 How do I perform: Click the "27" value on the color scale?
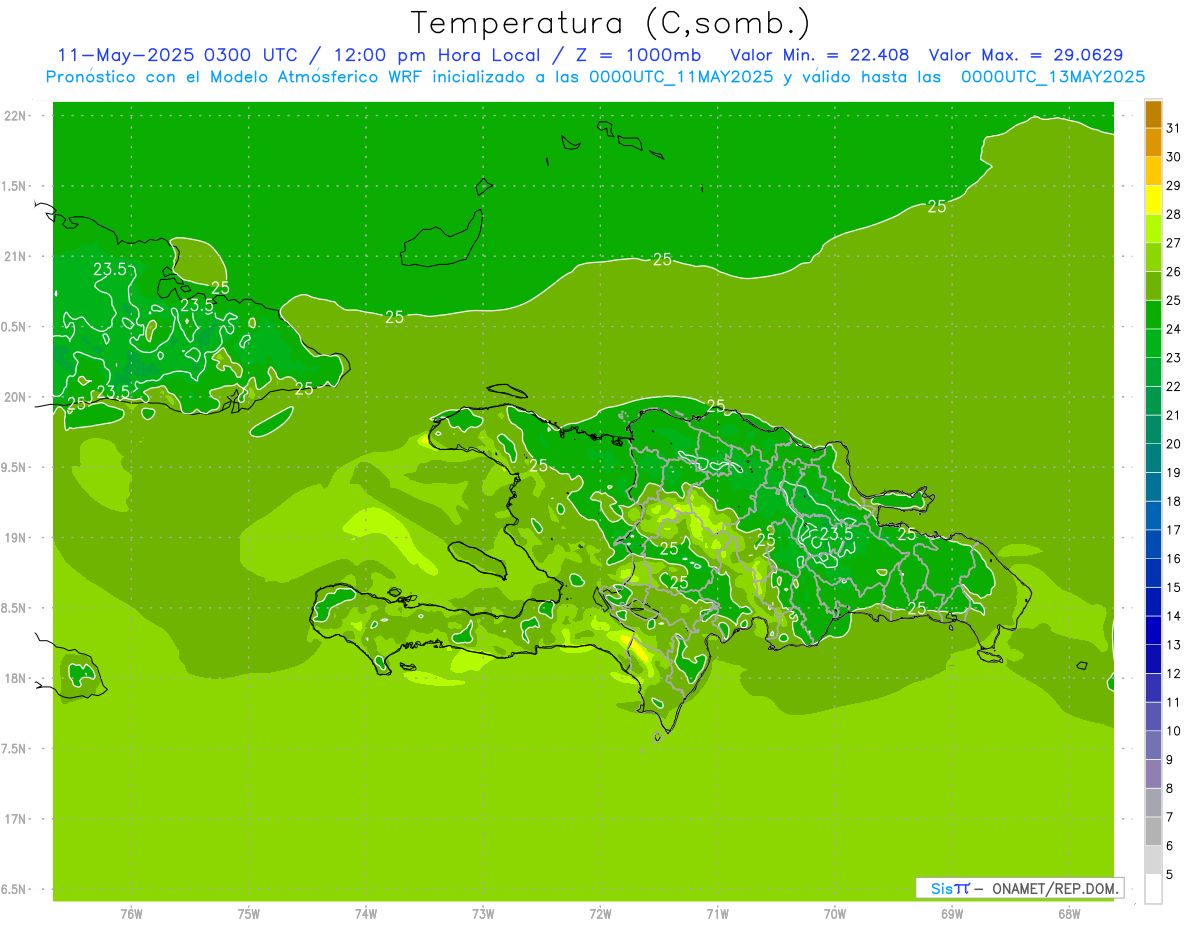coord(1173,243)
